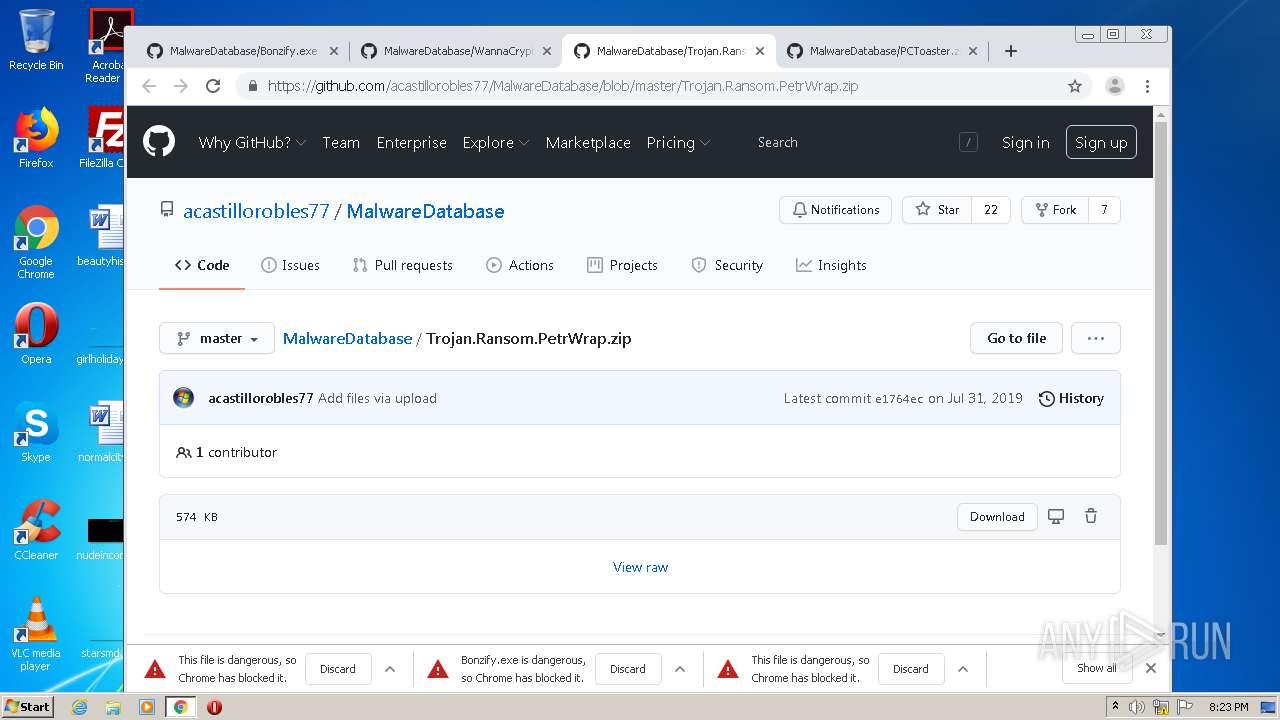Screen dimensions: 1280x720
Task: Go back using browser back arrow
Action: [149, 86]
